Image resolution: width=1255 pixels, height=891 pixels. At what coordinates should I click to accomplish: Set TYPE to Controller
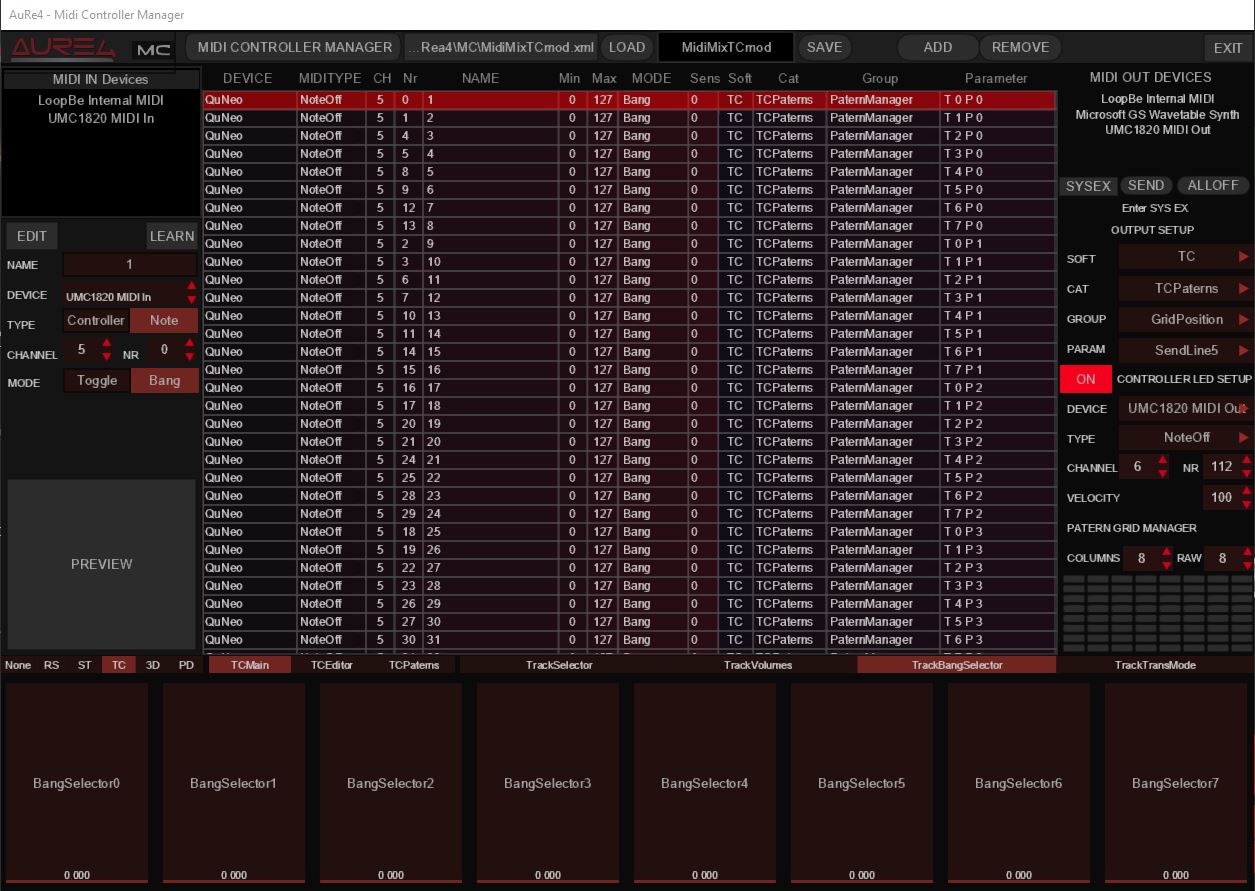pyautogui.click(x=96, y=321)
